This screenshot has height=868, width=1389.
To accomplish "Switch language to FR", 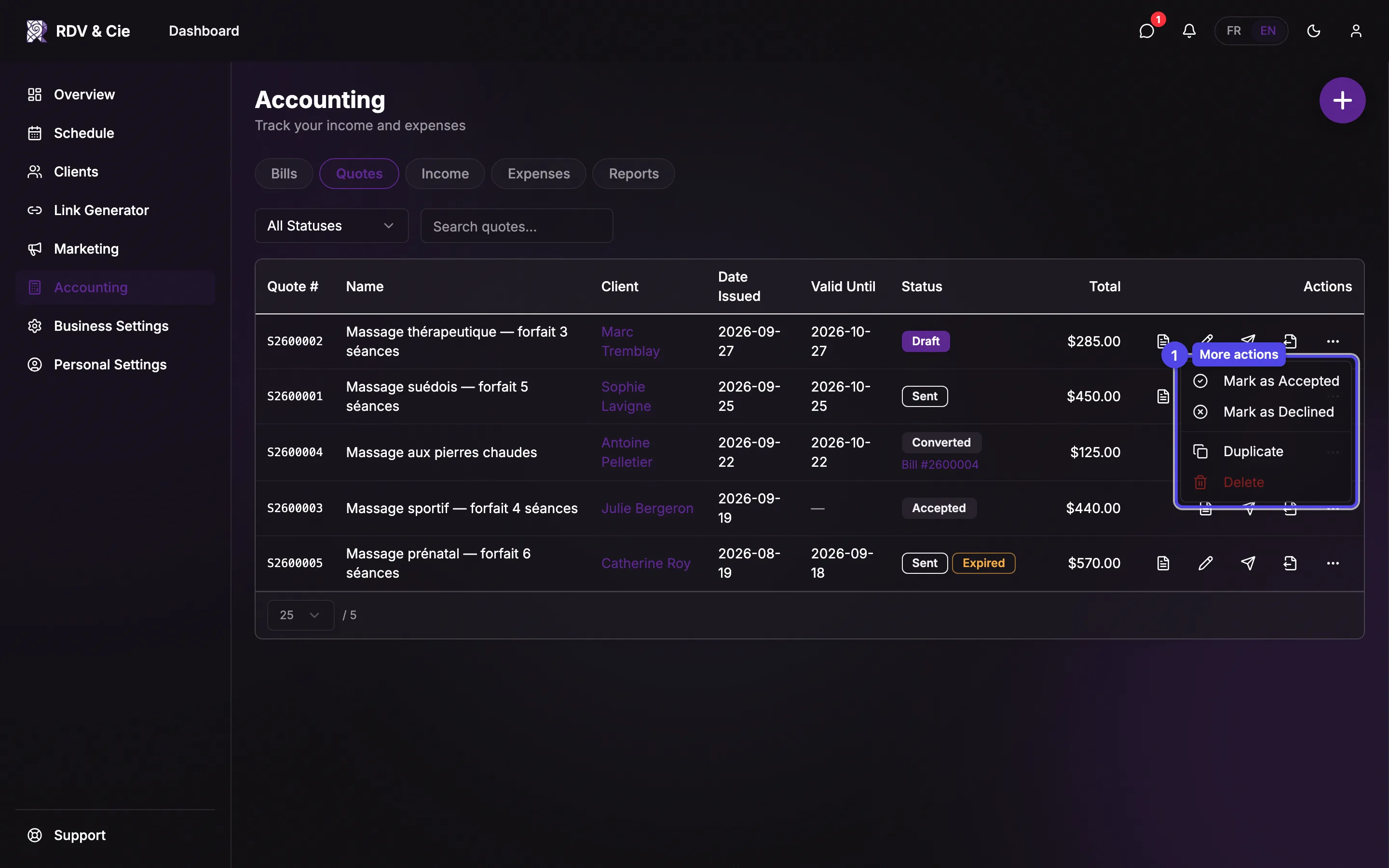I will point(1233,30).
